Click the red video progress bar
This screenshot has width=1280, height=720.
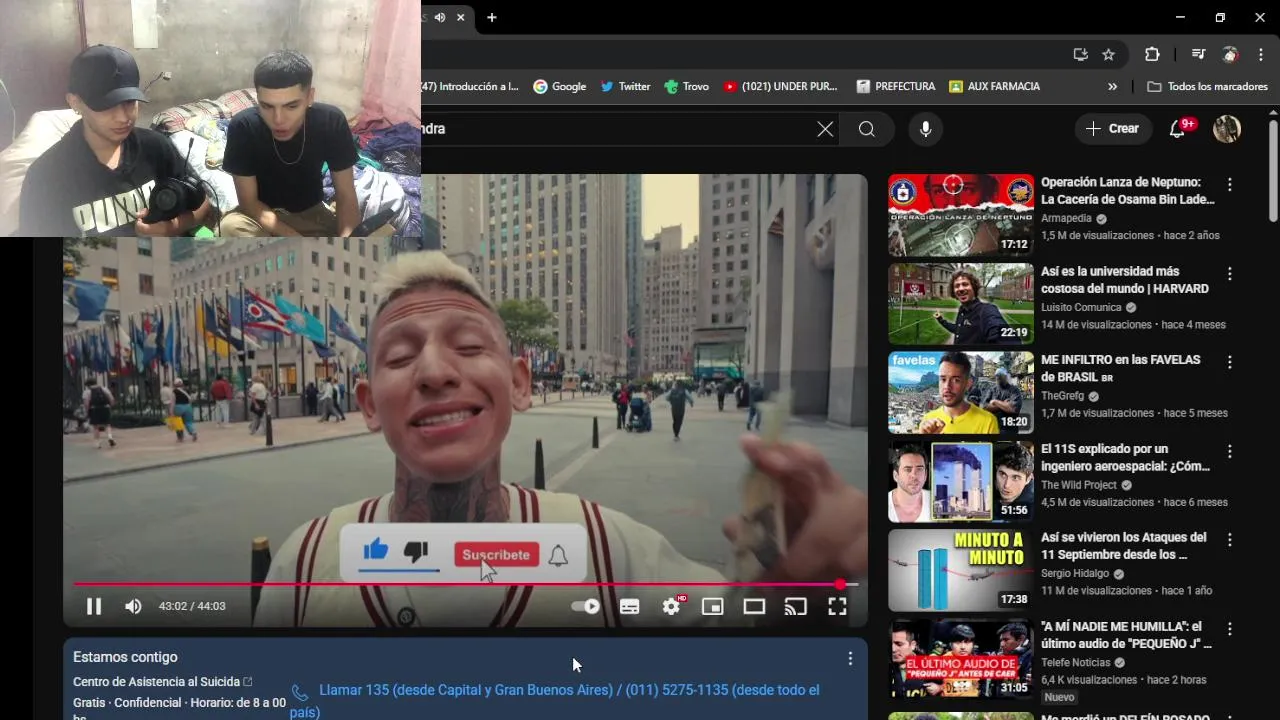click(x=465, y=584)
